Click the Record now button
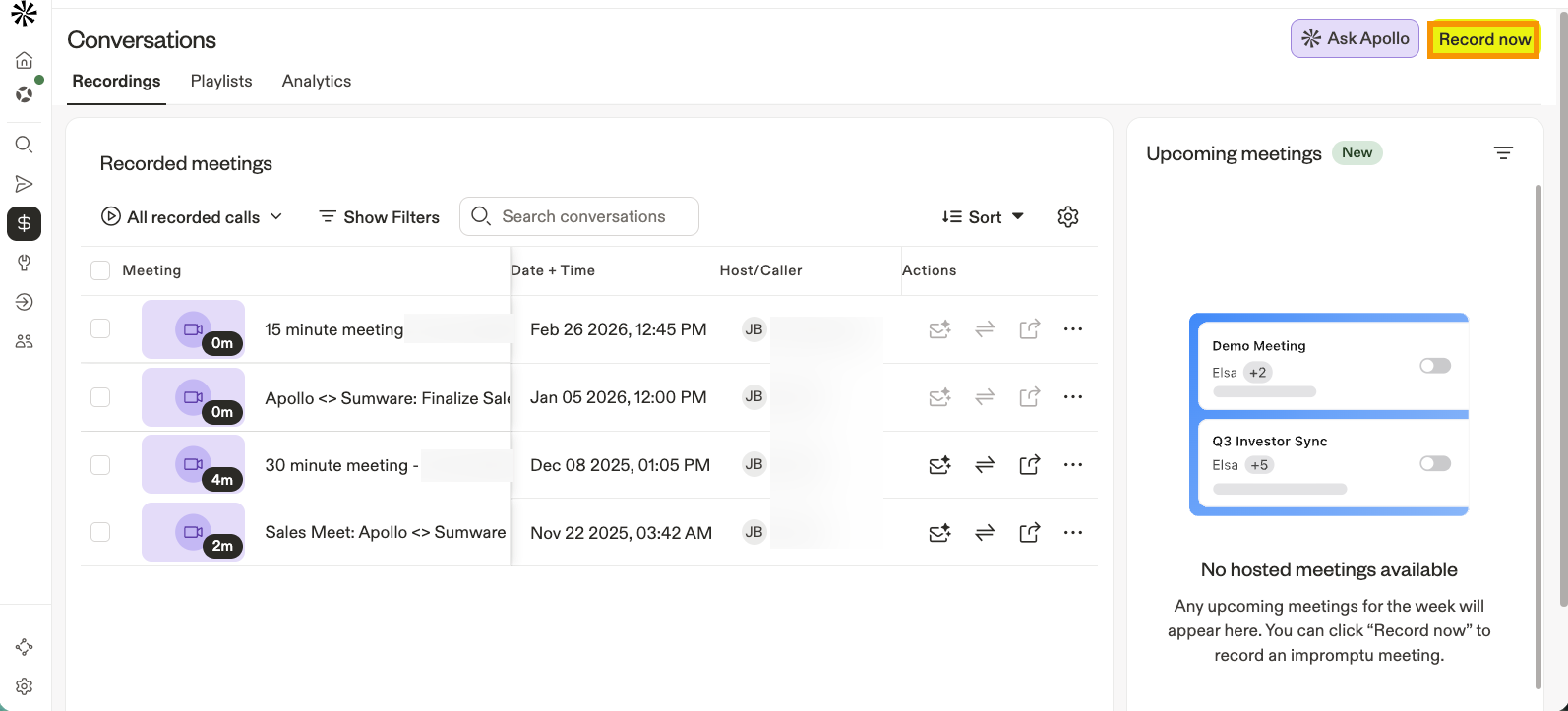The width and height of the screenshot is (1568, 711). (1484, 39)
